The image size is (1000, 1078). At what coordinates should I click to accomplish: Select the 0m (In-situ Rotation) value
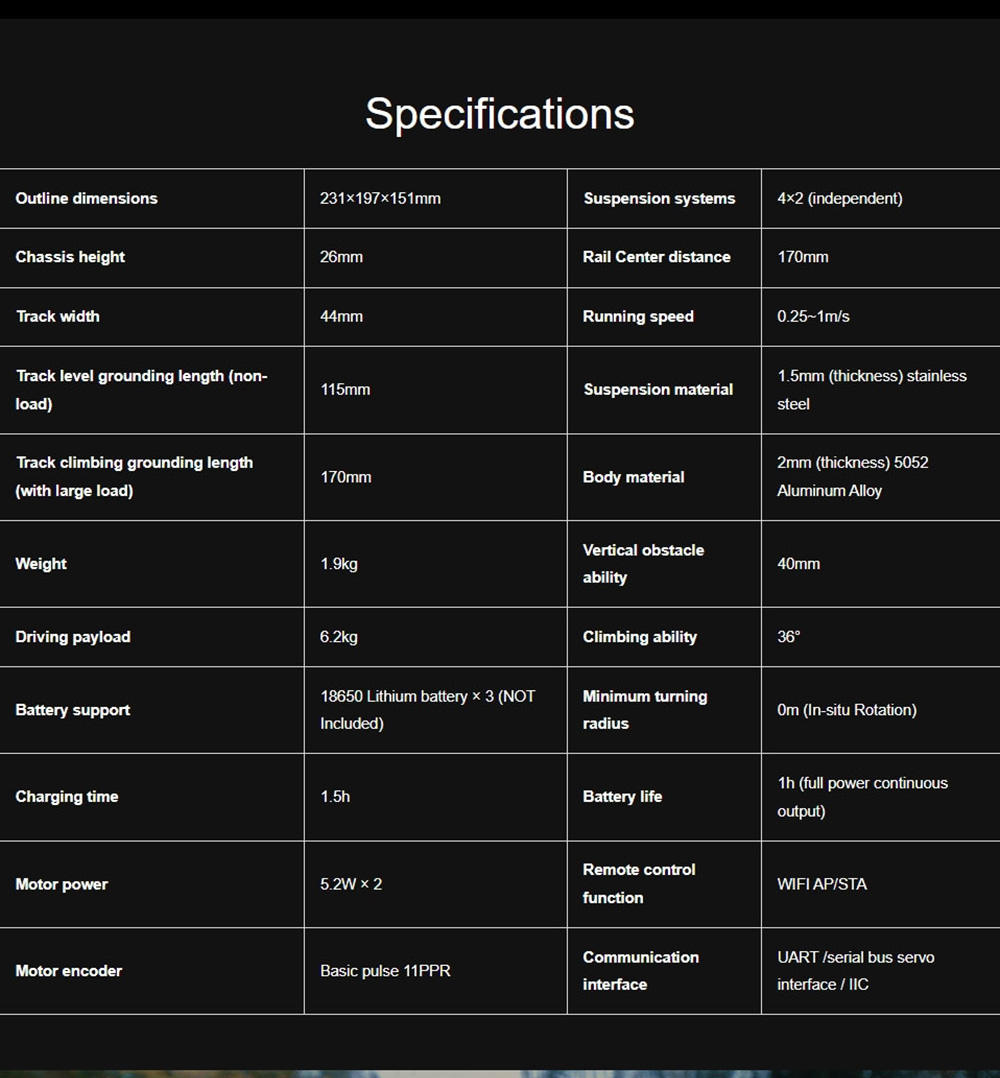point(847,710)
